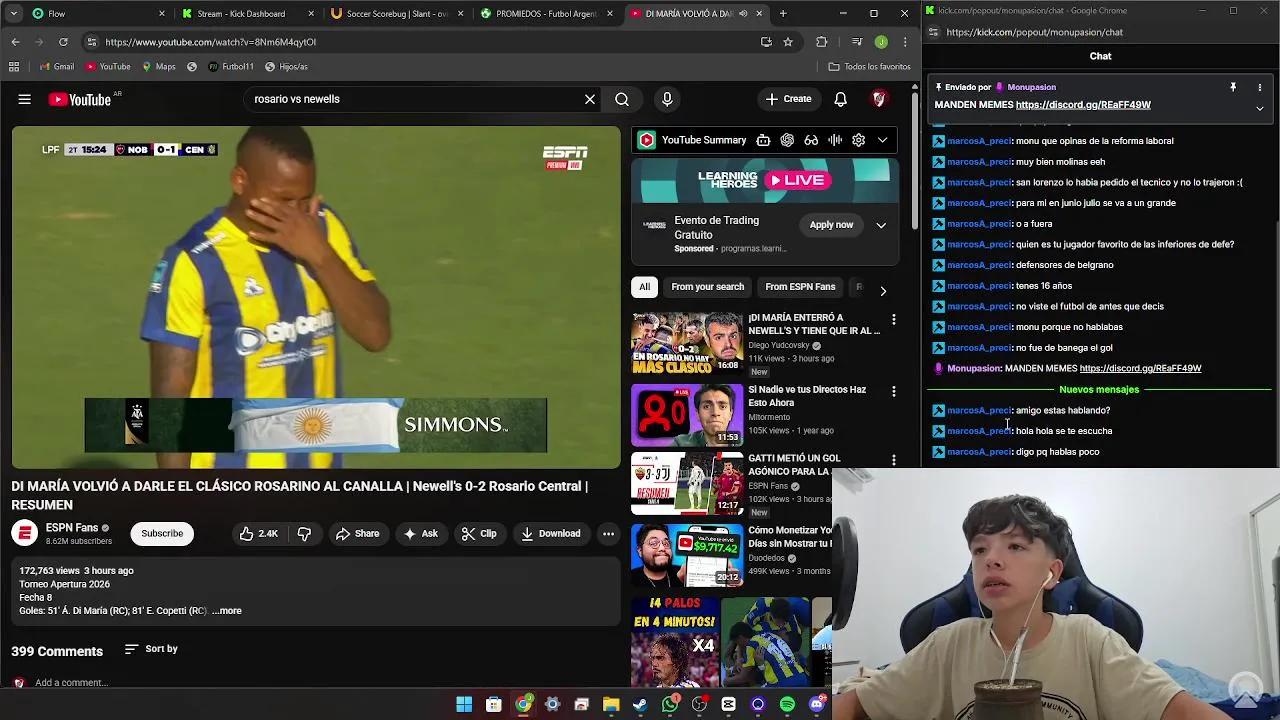Viewport: 1280px width, 720px height.
Task: Expand video description with '...more'
Action: (227, 611)
